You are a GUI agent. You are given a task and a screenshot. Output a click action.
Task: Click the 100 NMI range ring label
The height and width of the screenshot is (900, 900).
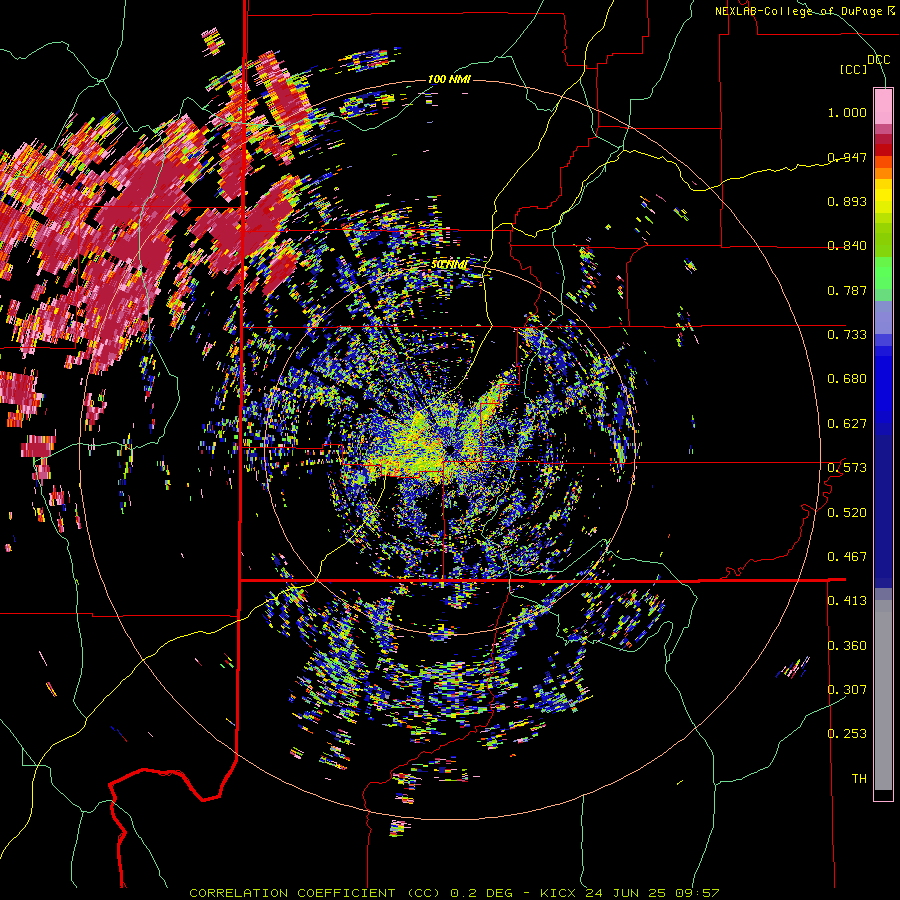pyautogui.click(x=449, y=79)
